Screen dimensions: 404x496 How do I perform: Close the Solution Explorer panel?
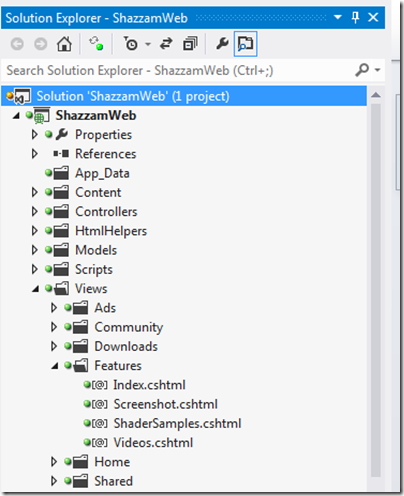pos(373,17)
